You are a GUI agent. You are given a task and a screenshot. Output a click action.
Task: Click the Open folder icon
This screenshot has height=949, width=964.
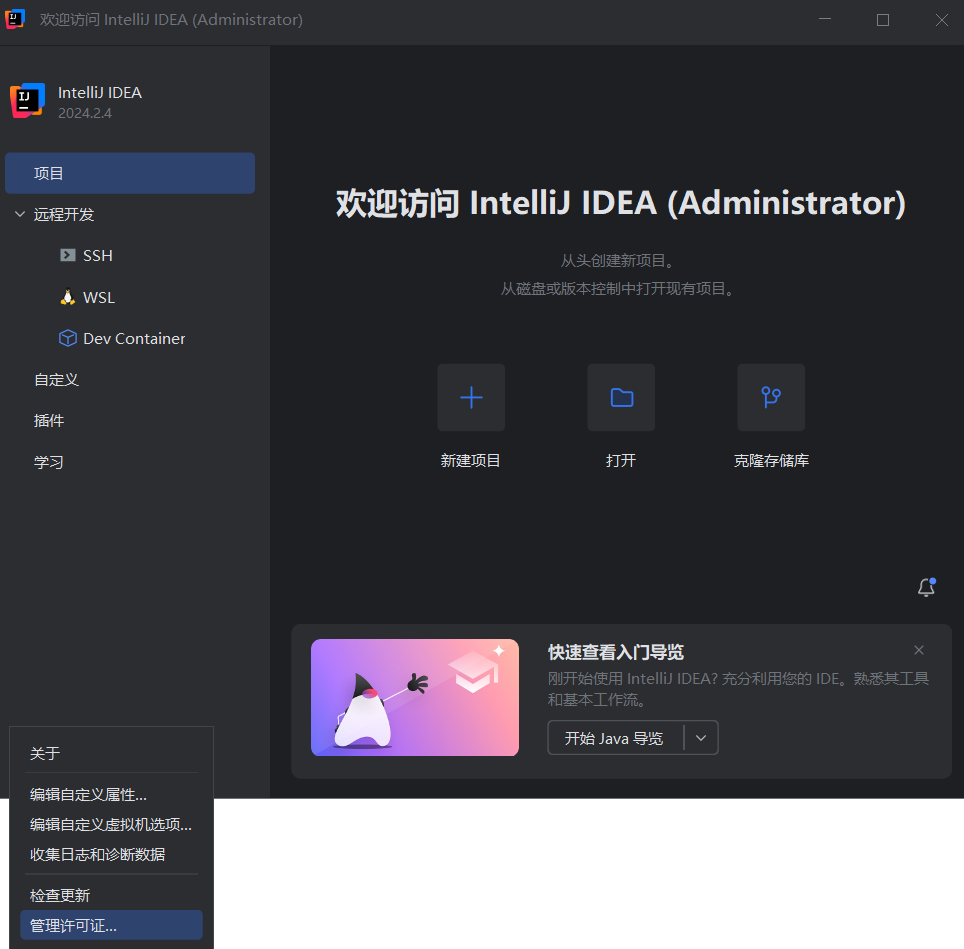(621, 397)
